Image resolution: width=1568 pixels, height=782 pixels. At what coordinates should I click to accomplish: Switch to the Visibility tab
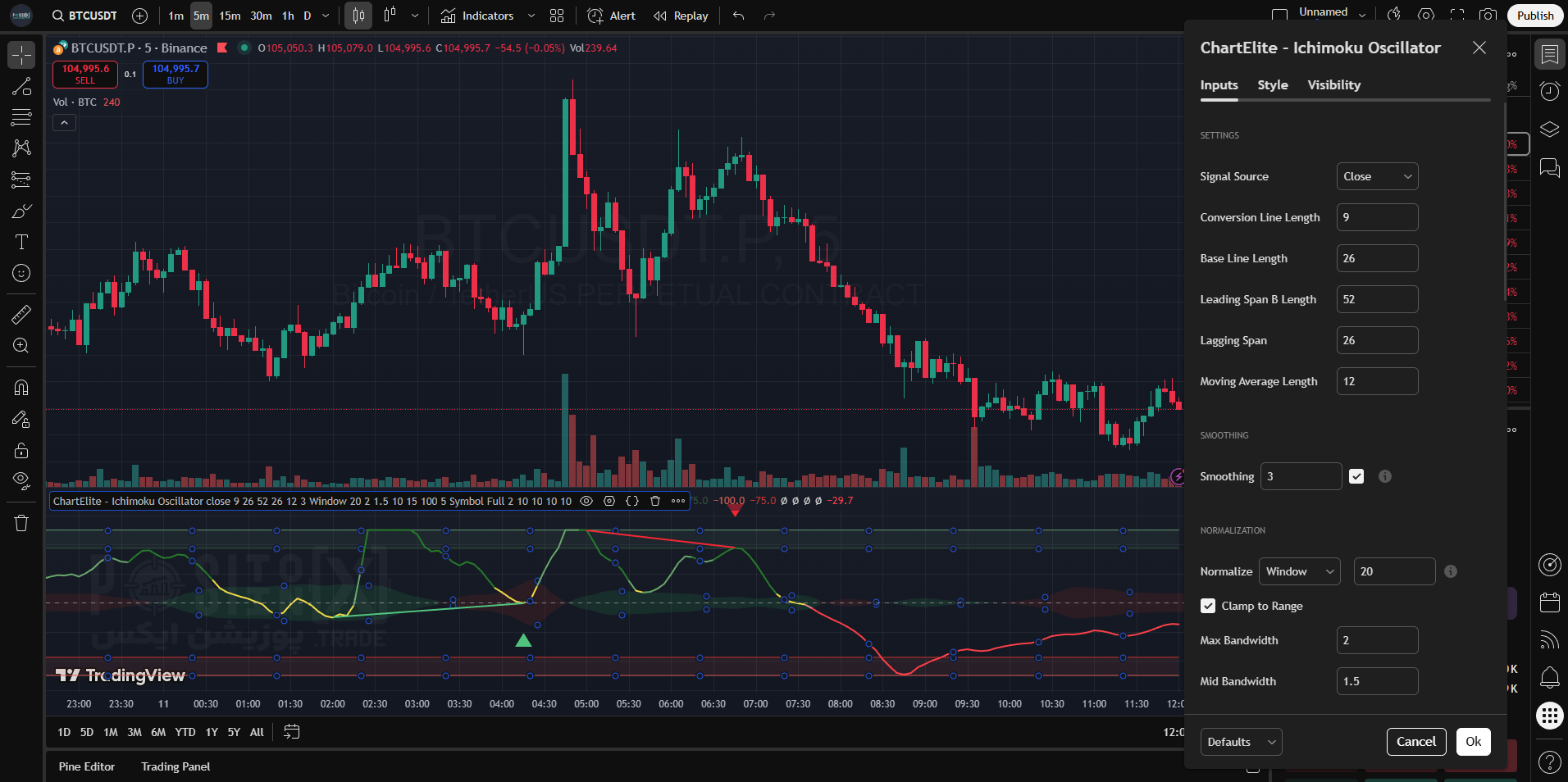[x=1333, y=85]
